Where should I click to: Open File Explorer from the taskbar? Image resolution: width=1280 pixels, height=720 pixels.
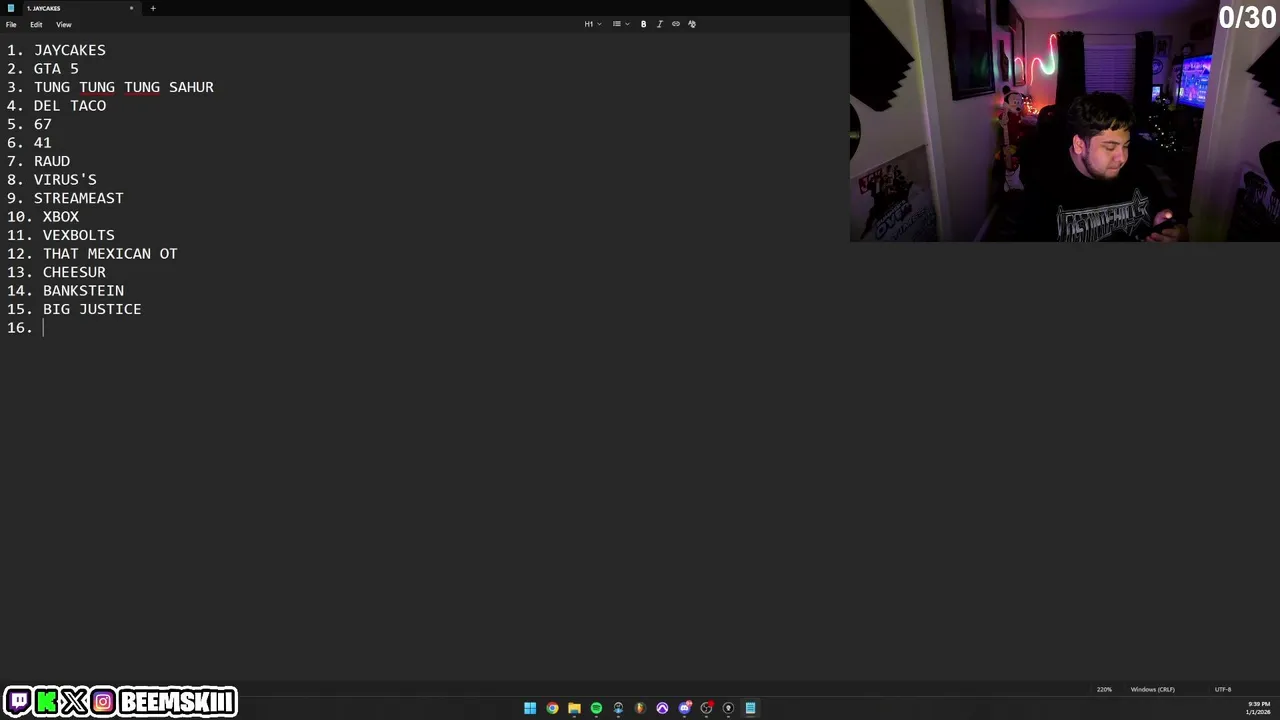[x=574, y=708]
